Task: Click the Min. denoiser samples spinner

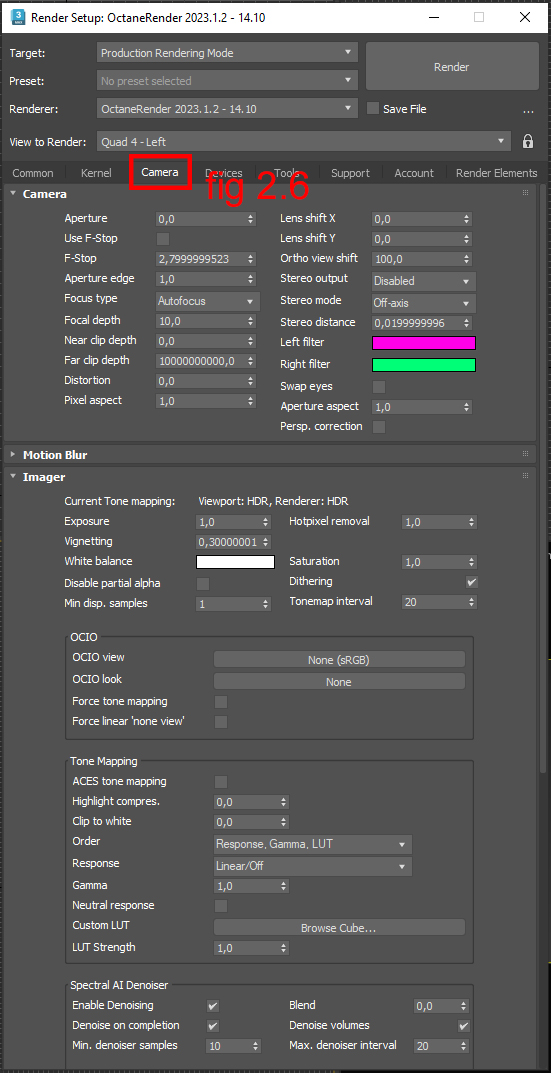Action: pyautogui.click(x=255, y=1046)
